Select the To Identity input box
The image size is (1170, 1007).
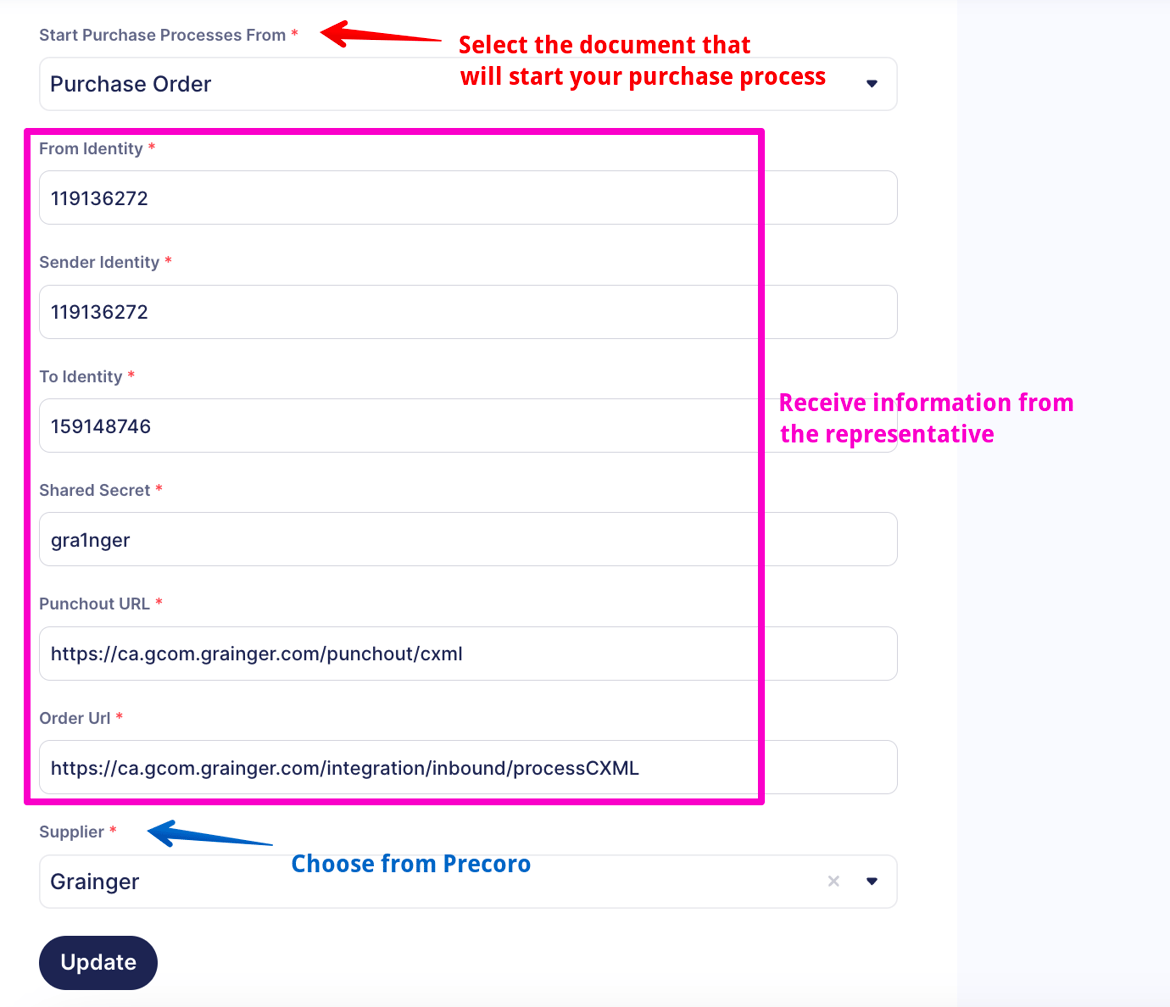pyautogui.click(x=400, y=426)
